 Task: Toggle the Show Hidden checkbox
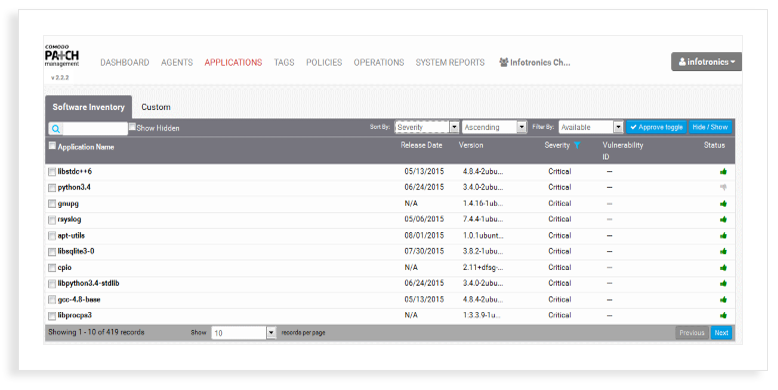132,127
